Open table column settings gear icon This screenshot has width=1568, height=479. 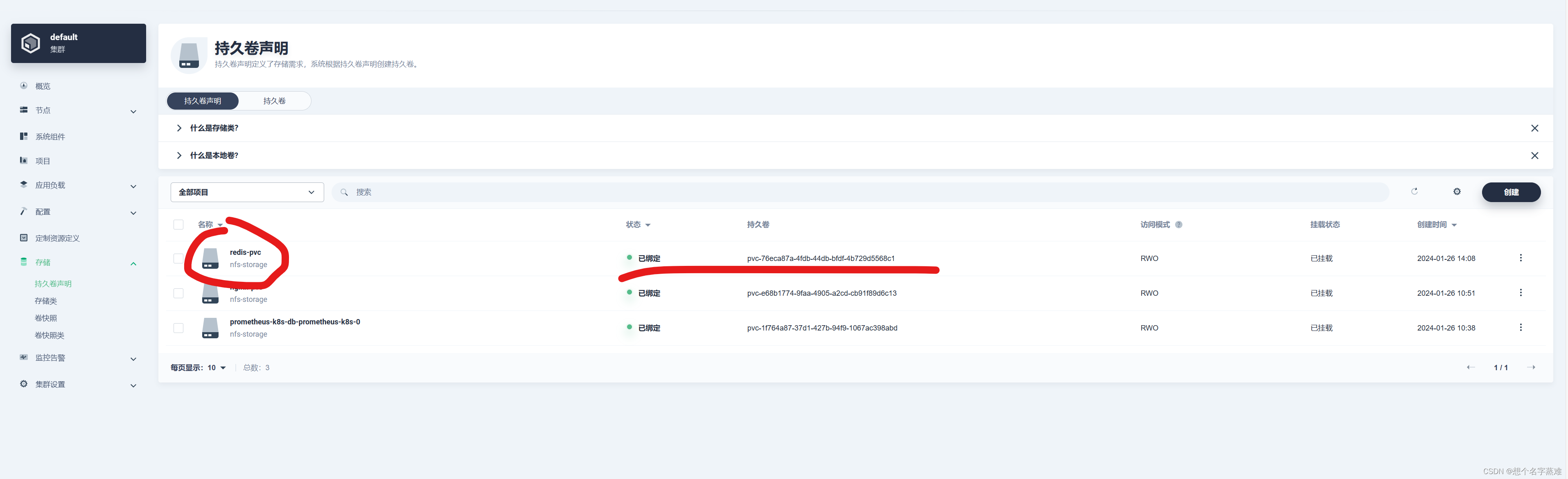coord(1457,192)
